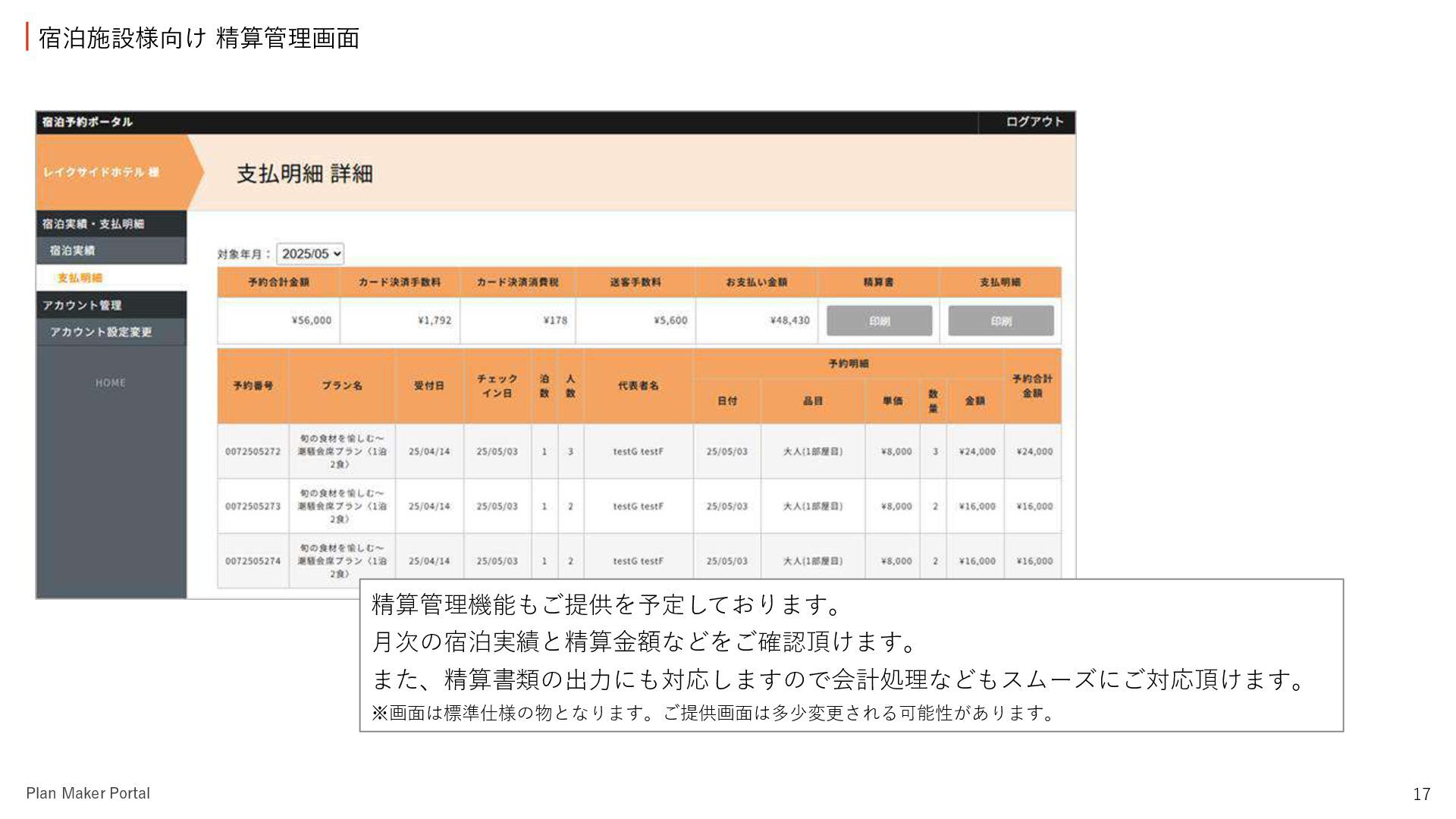
Task: Click the プラン名 column header
Action: [341, 386]
